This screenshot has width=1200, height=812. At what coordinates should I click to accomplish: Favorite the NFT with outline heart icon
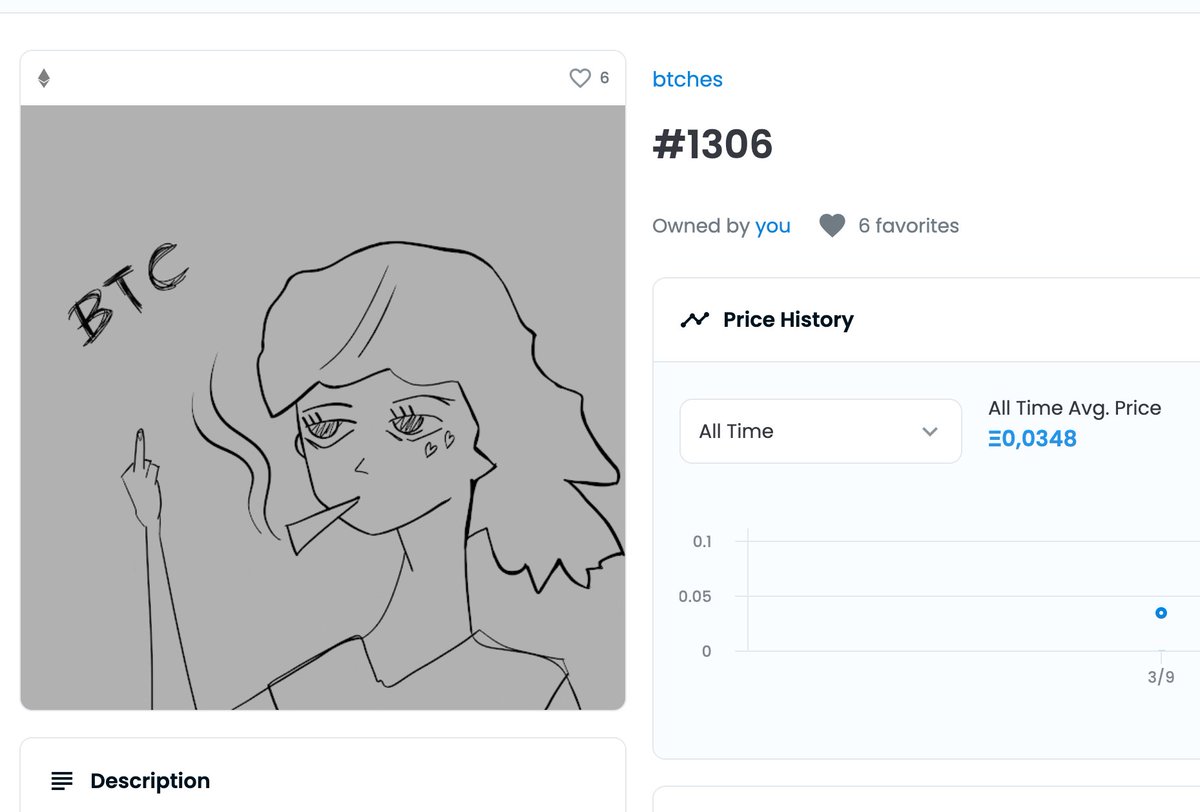point(580,78)
